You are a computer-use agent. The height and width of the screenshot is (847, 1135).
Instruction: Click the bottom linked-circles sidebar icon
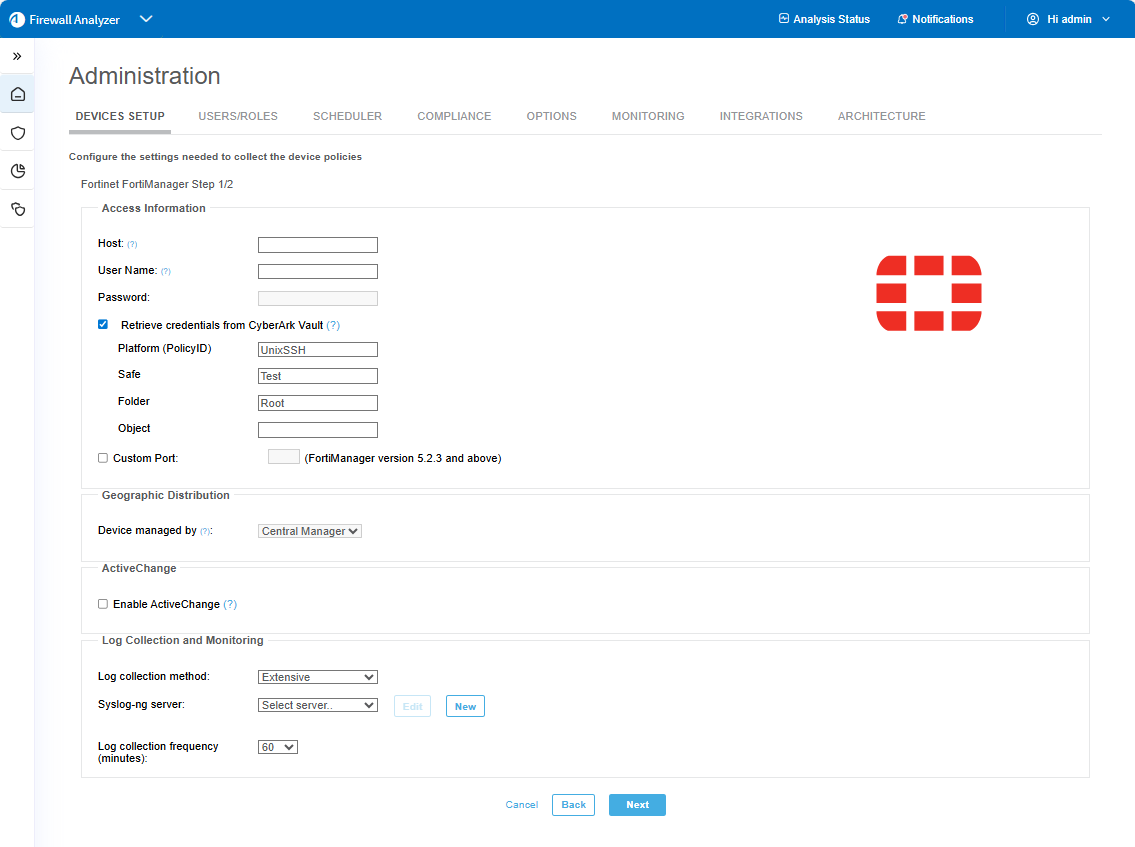17,209
